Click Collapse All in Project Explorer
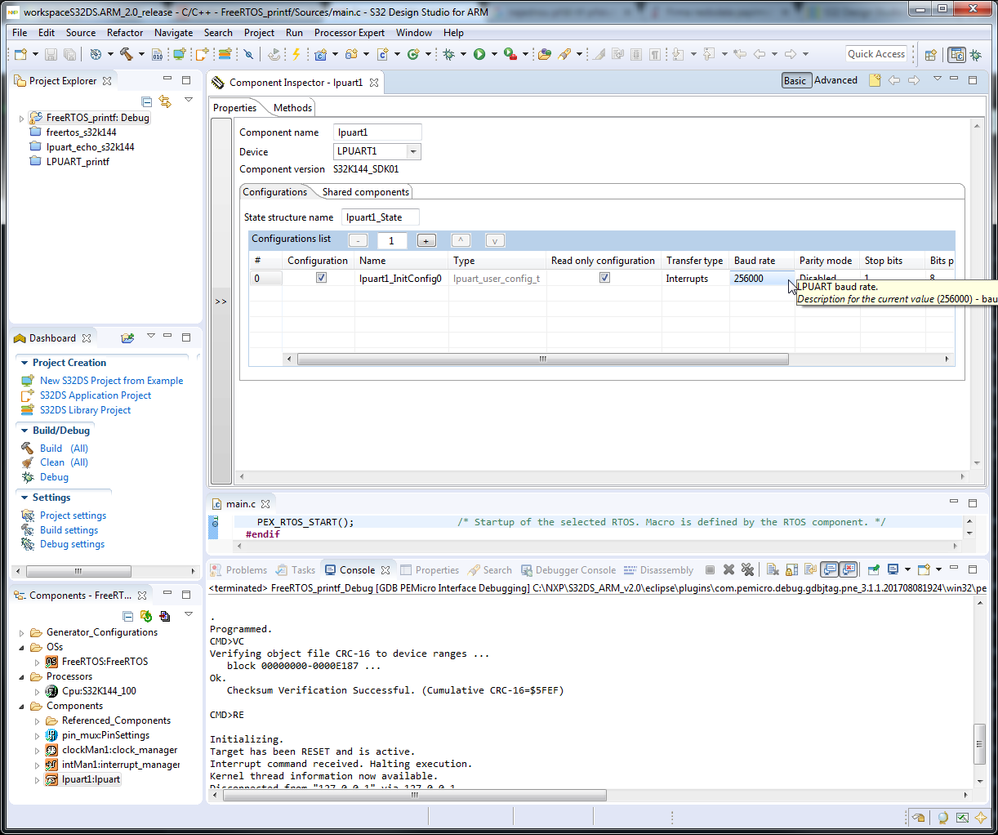This screenshot has height=835, width=998. (146, 102)
